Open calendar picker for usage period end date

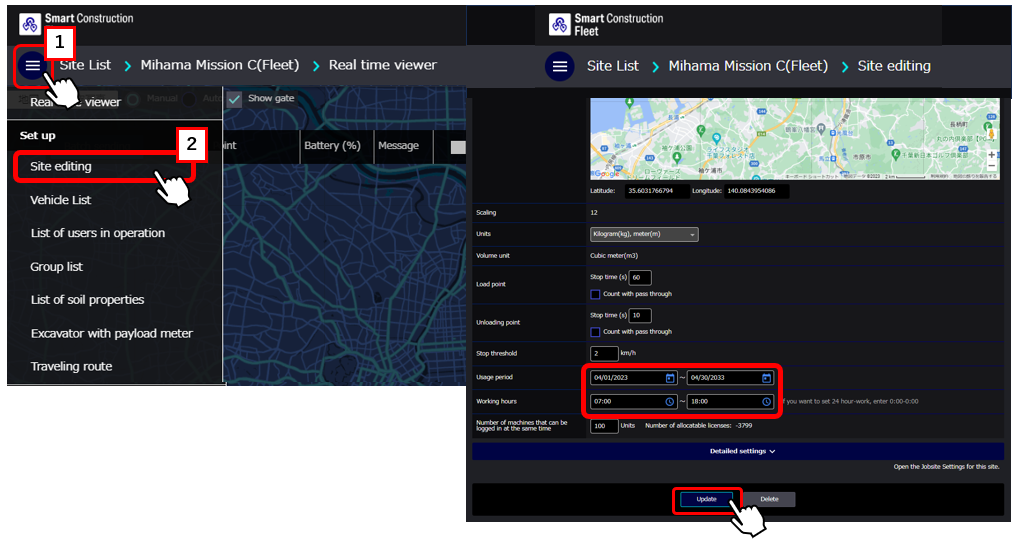point(766,378)
